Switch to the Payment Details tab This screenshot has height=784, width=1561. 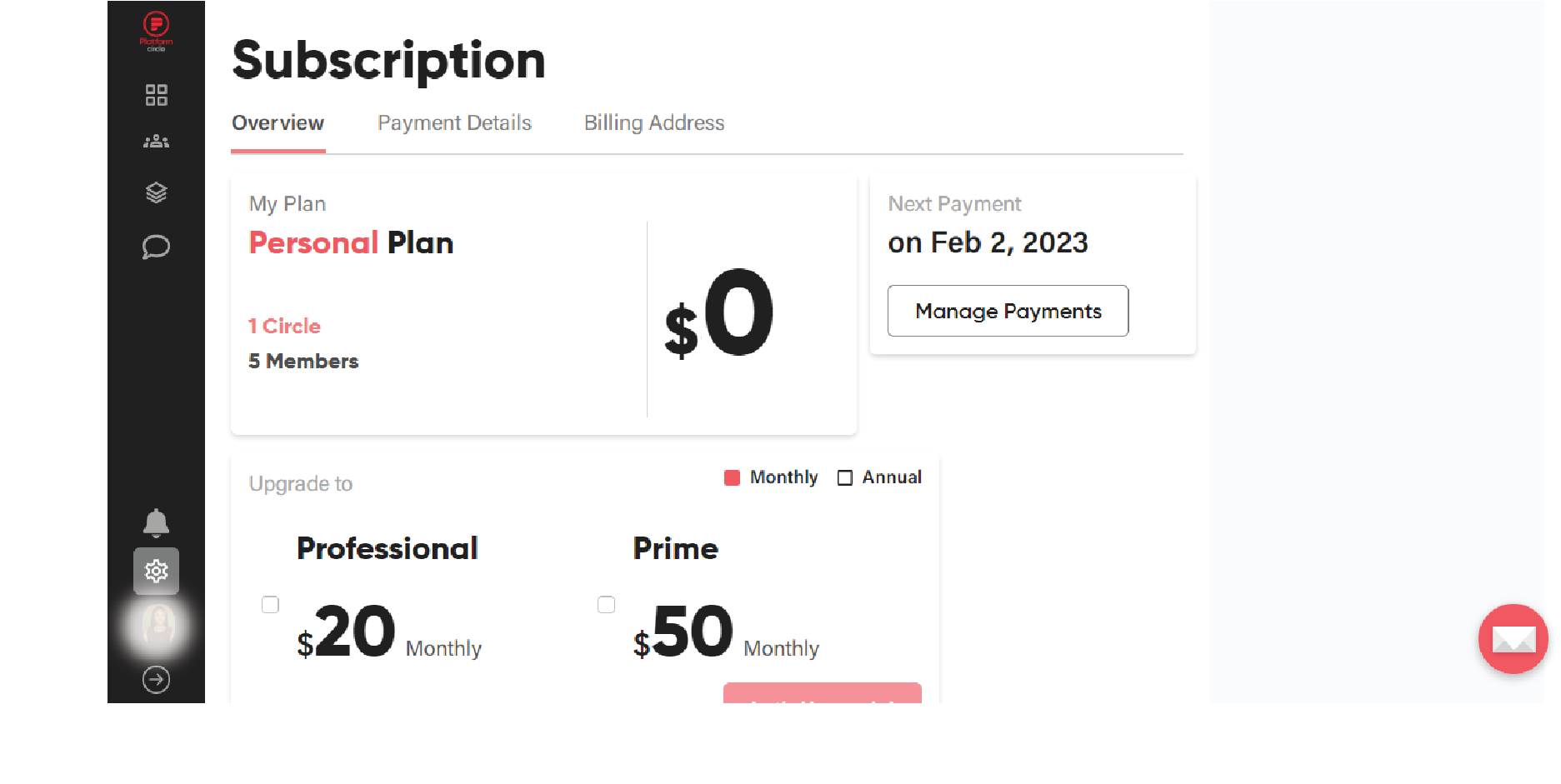454,122
